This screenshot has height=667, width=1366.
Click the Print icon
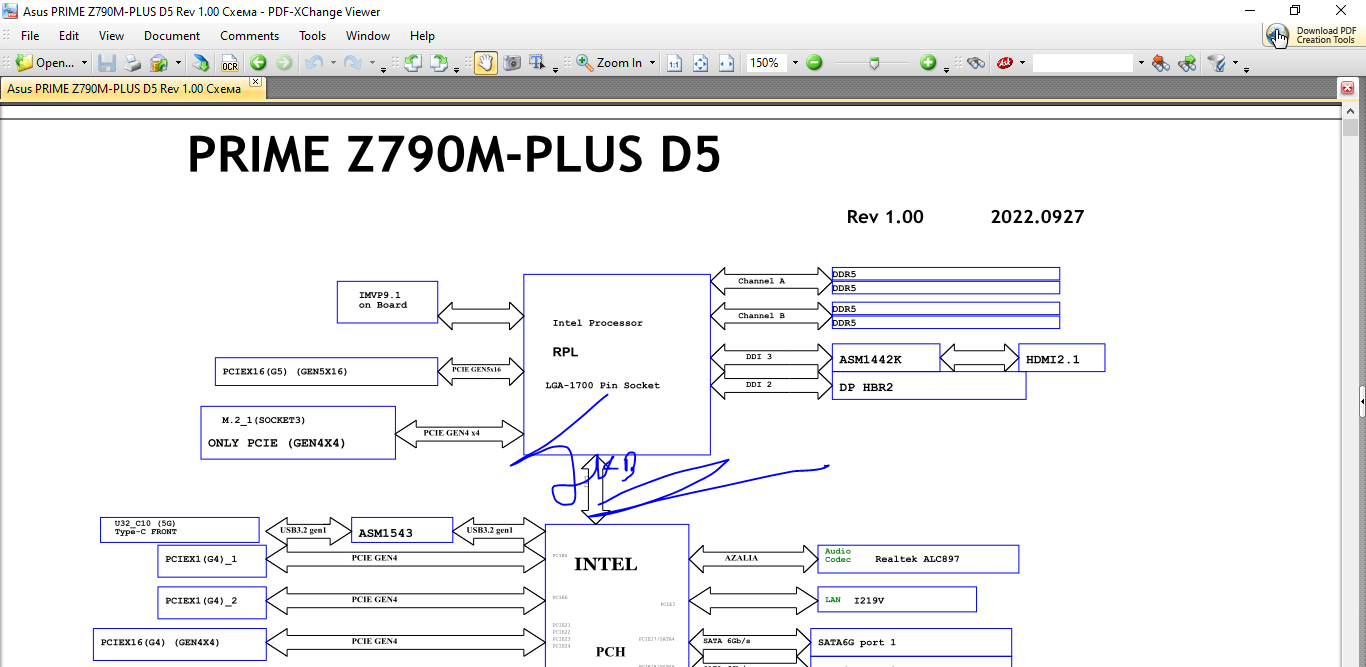132,63
